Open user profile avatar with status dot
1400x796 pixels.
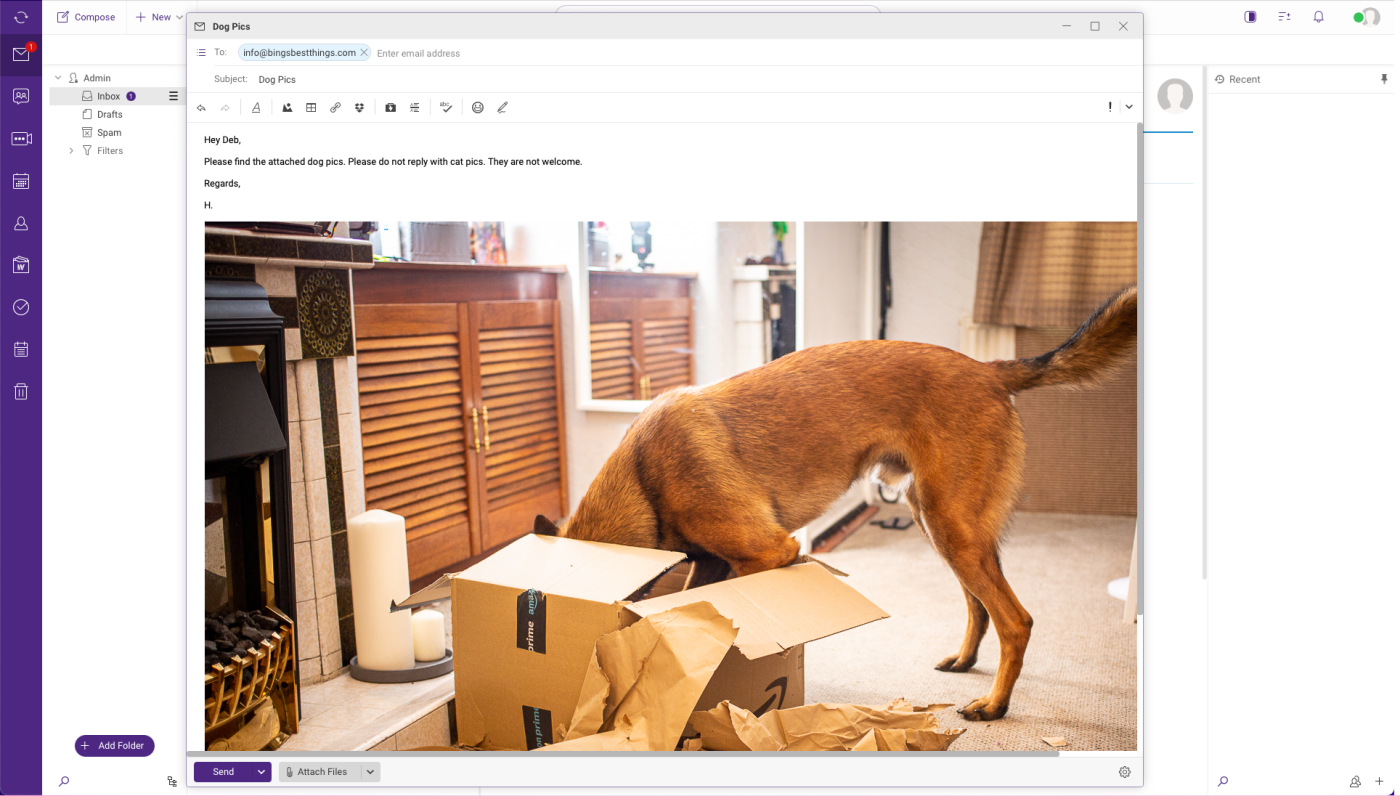coord(1366,17)
